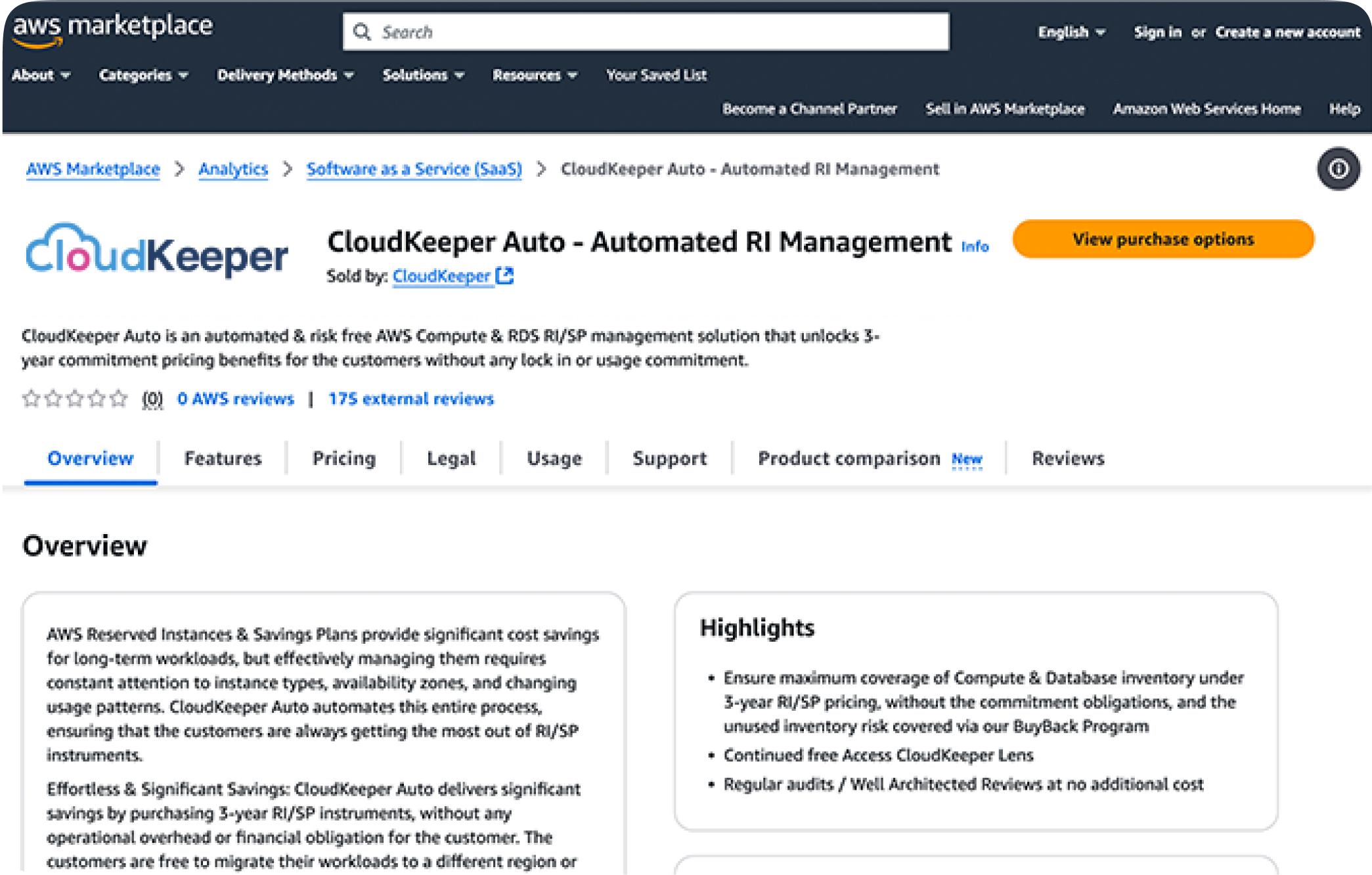Click the AWS Marketplace logo
Viewport: 1372px width, 875px height.
coord(112,30)
